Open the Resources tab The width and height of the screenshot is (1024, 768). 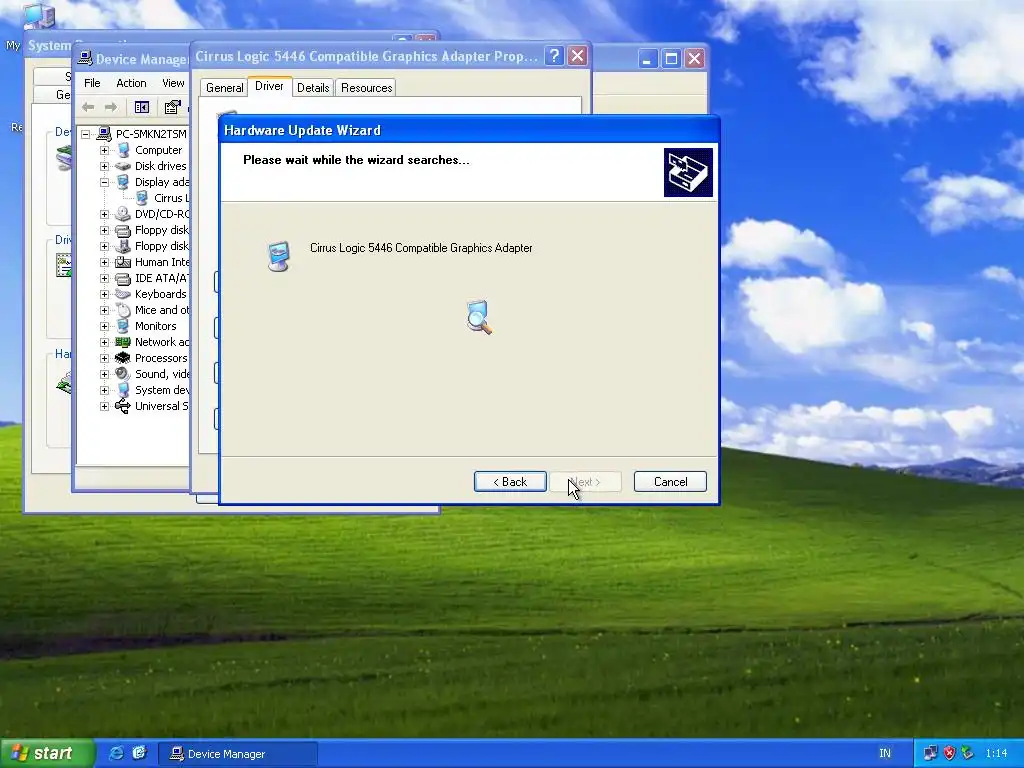pyautogui.click(x=366, y=88)
